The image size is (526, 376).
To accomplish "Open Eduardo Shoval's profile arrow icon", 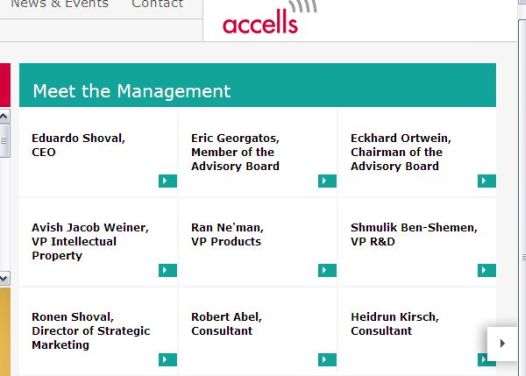I will click(x=168, y=181).
